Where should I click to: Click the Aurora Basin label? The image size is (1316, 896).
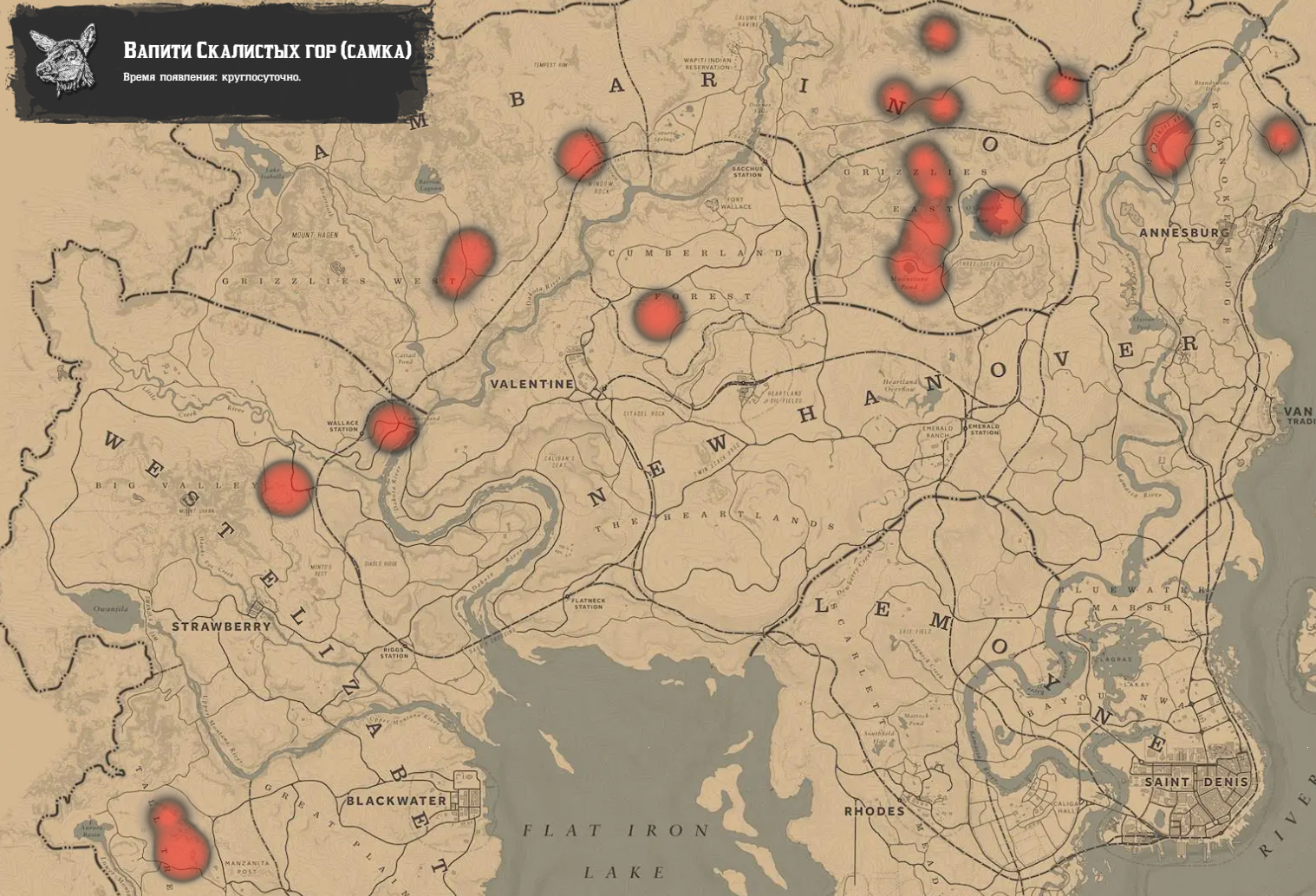pyautogui.click(x=91, y=831)
